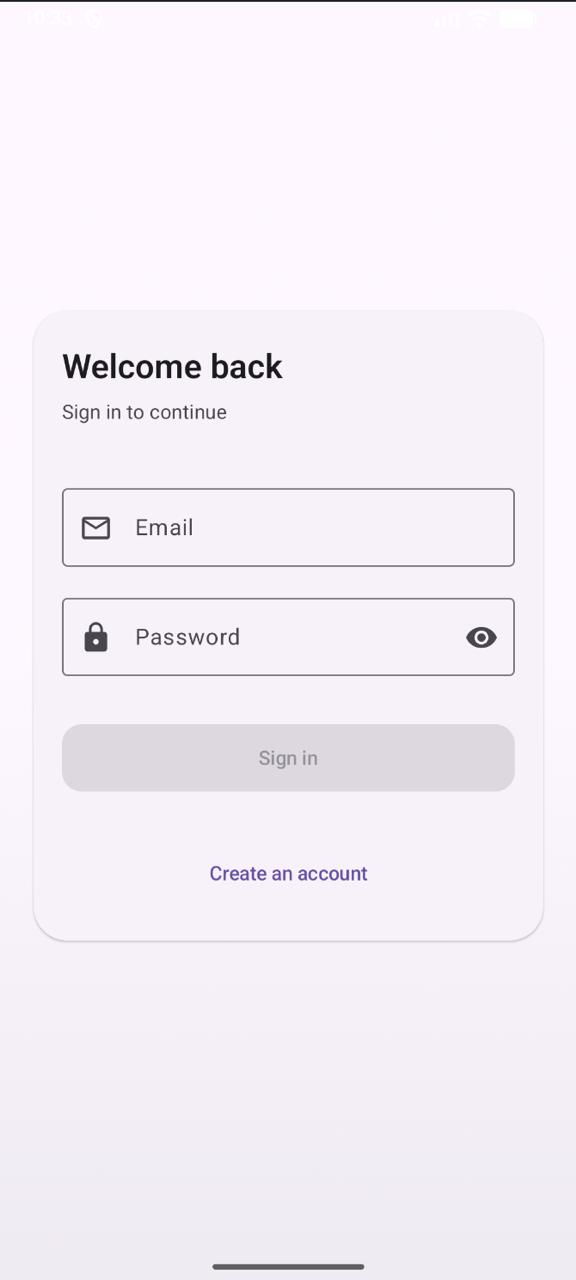Screen dimensions: 576x1280
Task: Tap the small icon beside the clock
Action: 94,18
